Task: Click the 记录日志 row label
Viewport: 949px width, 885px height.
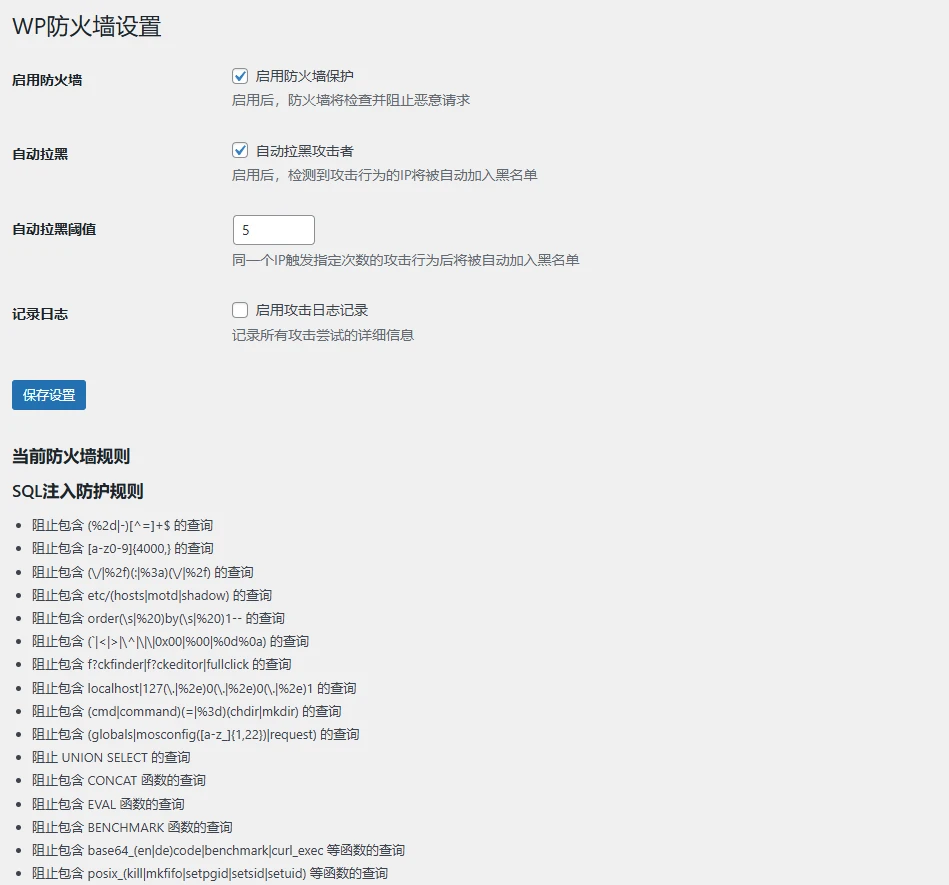Action: (x=40, y=314)
